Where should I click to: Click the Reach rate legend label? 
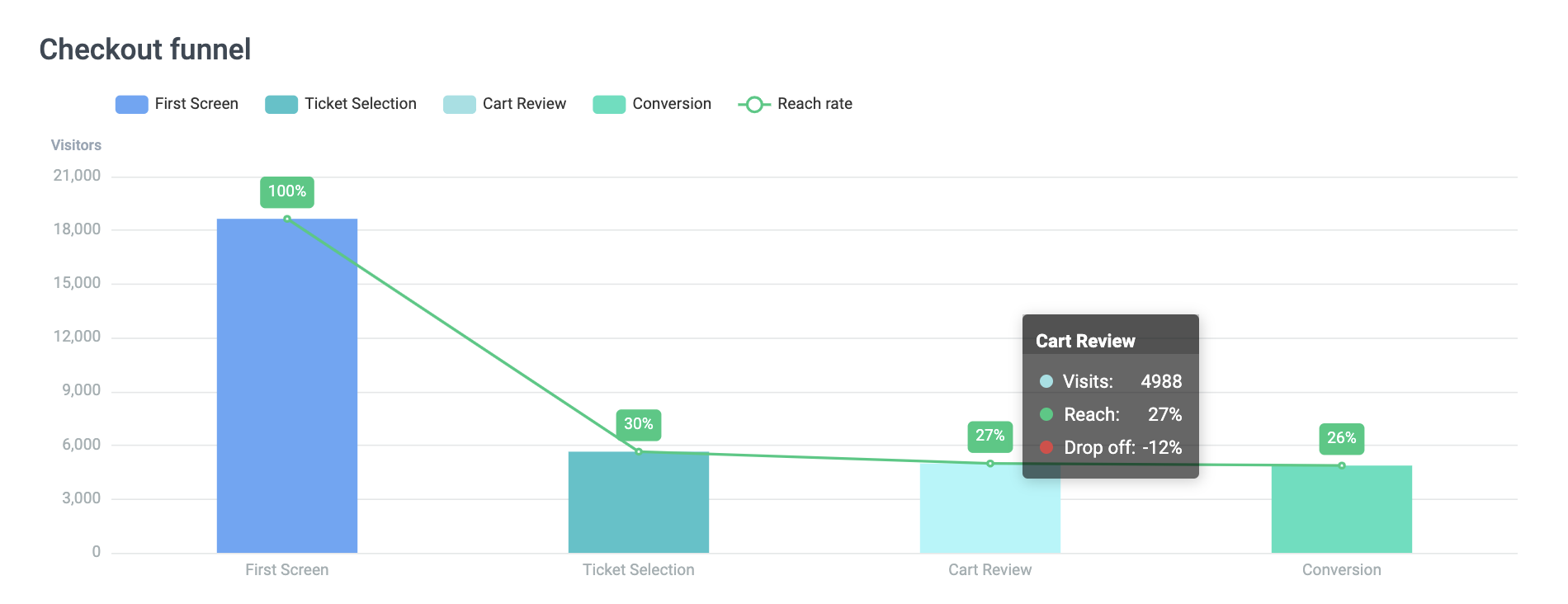(x=815, y=104)
